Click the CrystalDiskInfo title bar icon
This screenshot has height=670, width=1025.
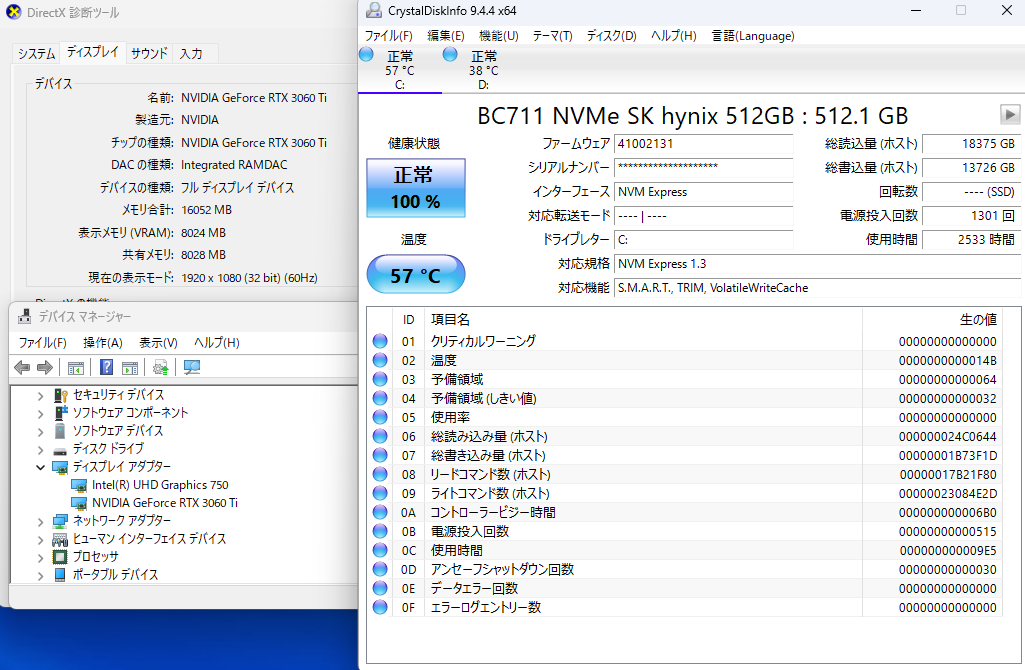[374, 10]
